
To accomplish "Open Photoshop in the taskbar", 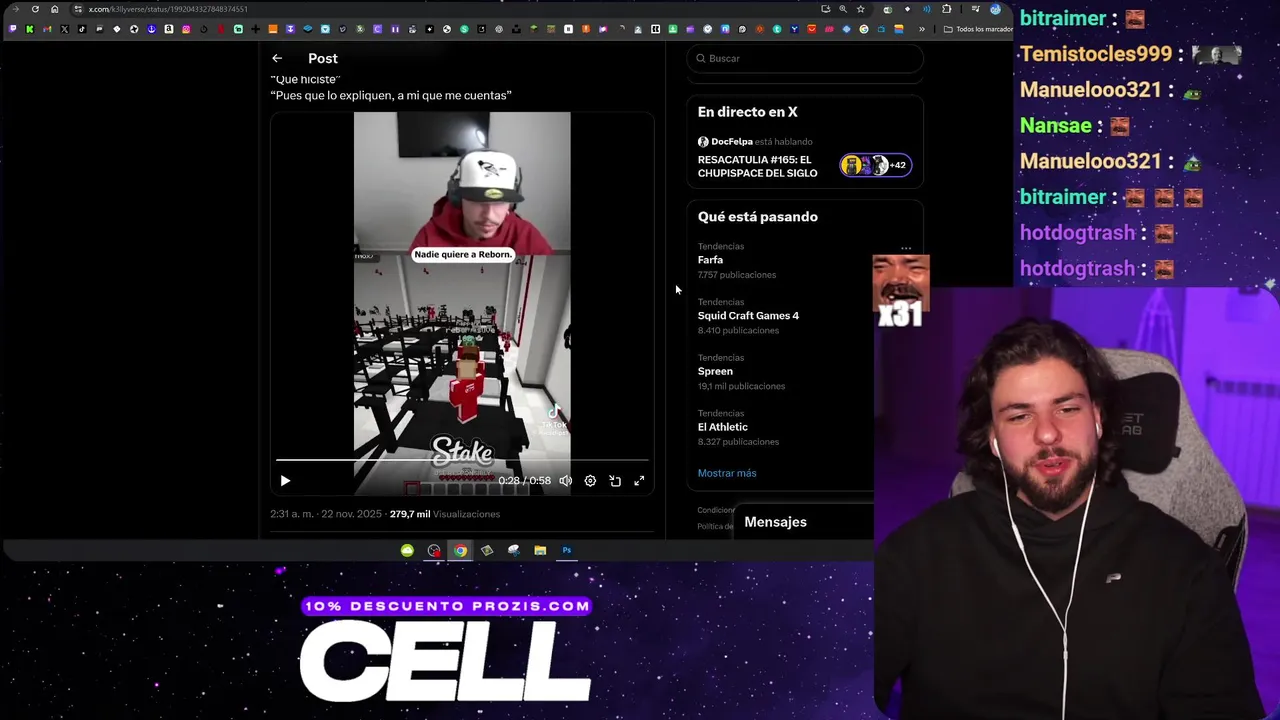I will (x=567, y=550).
